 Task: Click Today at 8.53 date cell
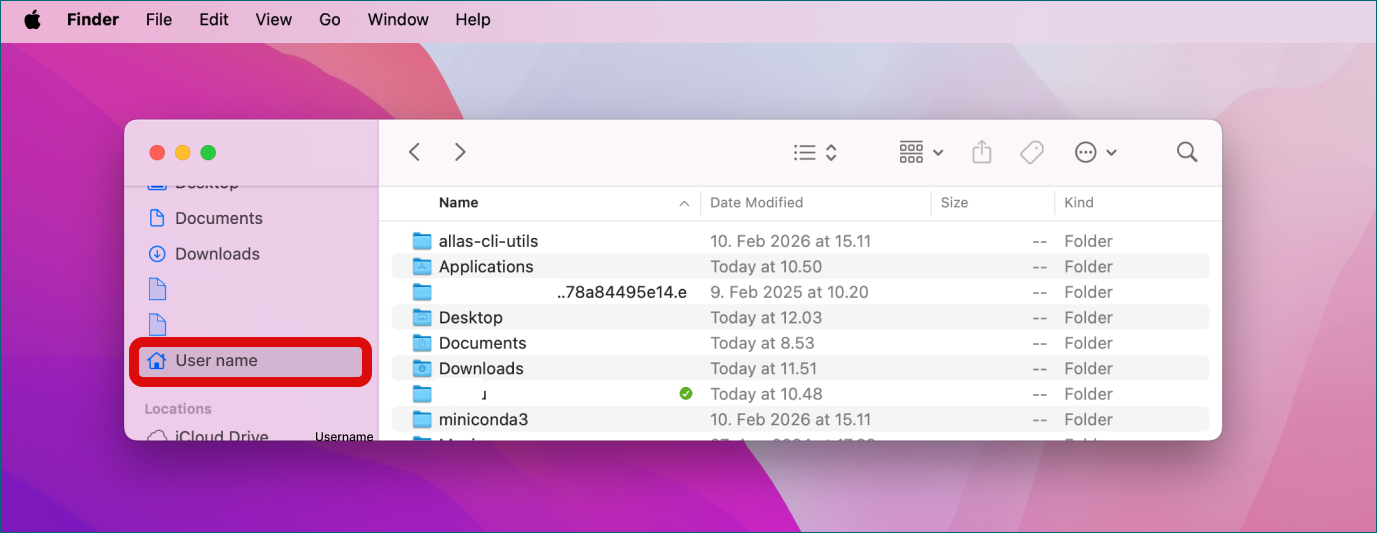pos(762,344)
